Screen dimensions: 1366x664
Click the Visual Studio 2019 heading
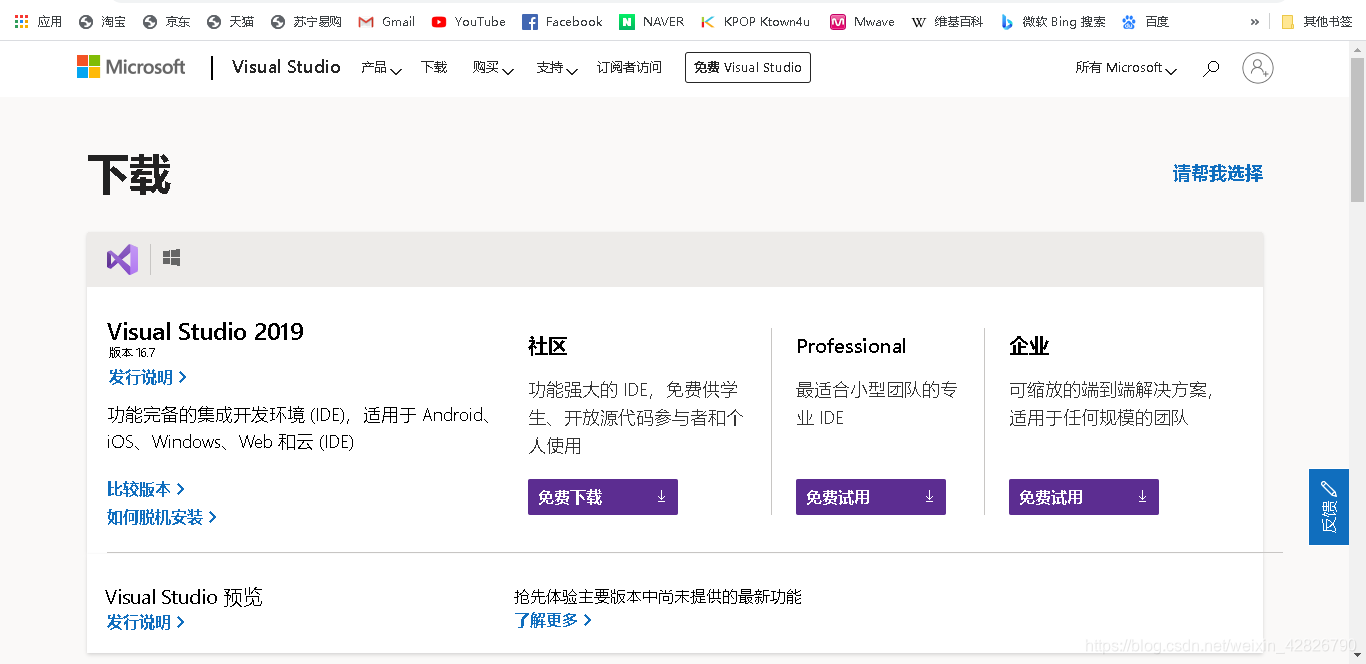205,332
